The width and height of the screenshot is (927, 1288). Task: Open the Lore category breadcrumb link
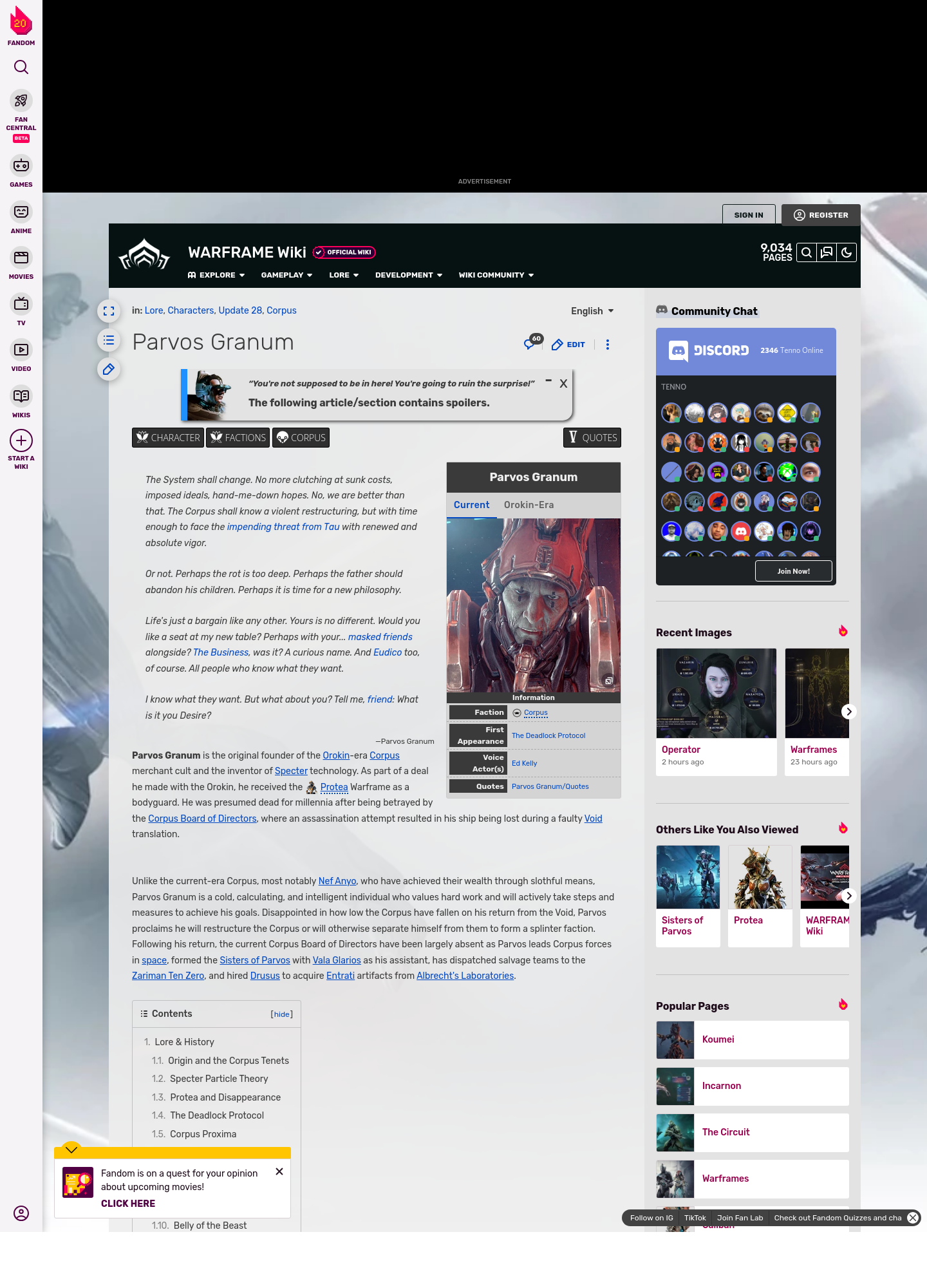pos(154,310)
